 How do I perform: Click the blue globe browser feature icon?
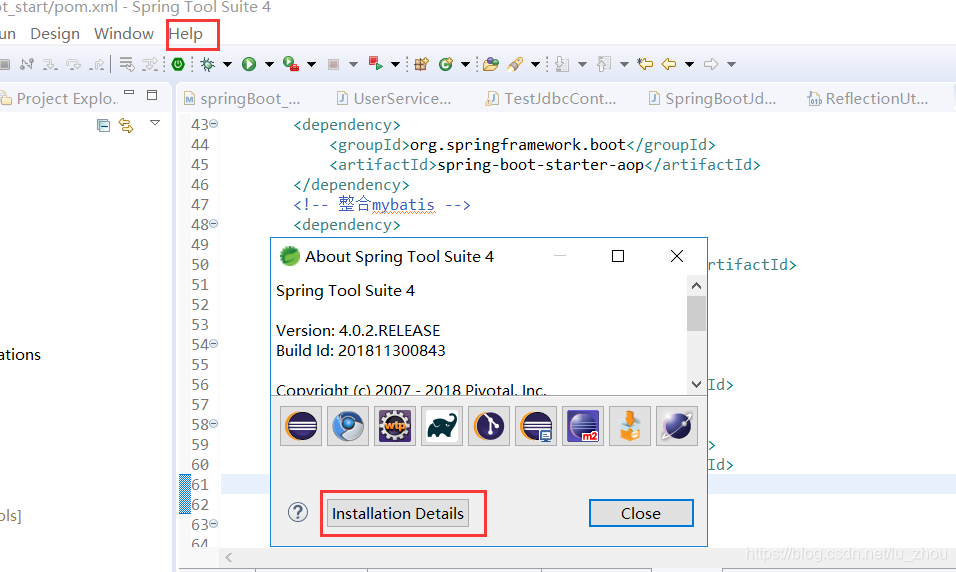pos(348,426)
